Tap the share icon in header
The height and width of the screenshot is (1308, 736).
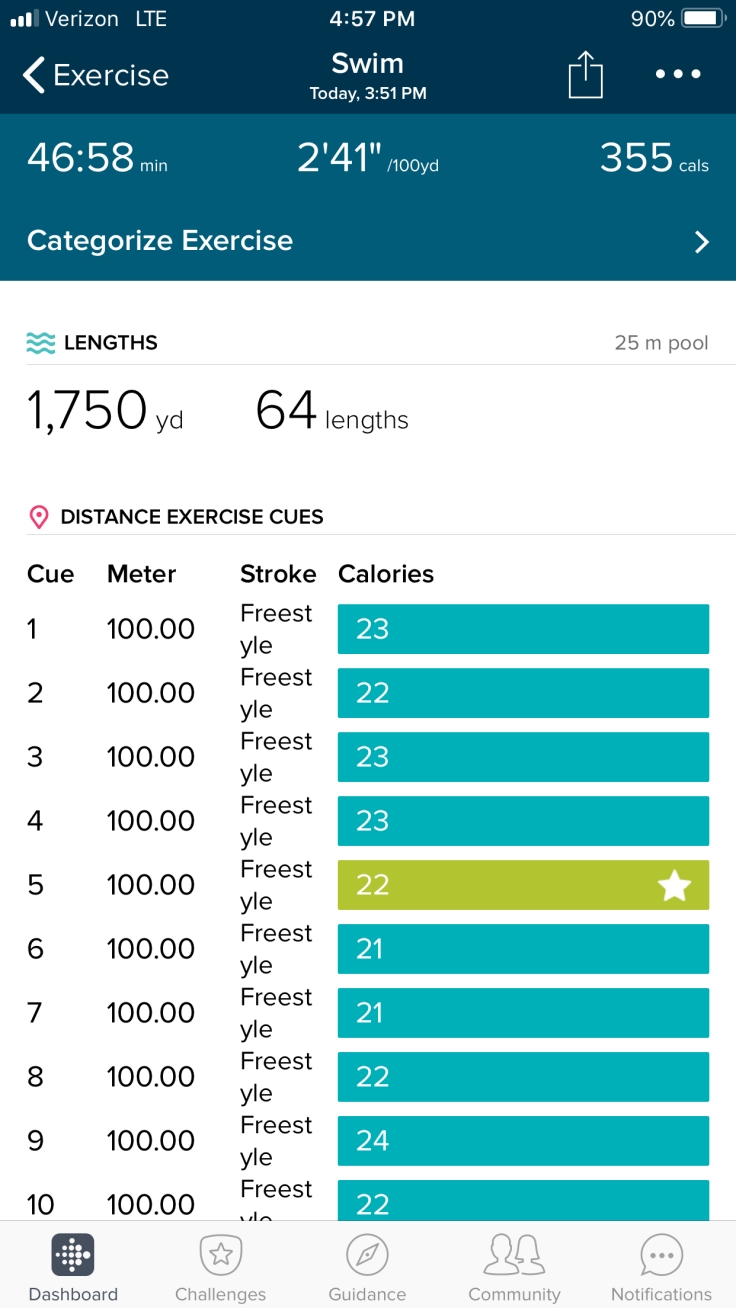click(586, 75)
